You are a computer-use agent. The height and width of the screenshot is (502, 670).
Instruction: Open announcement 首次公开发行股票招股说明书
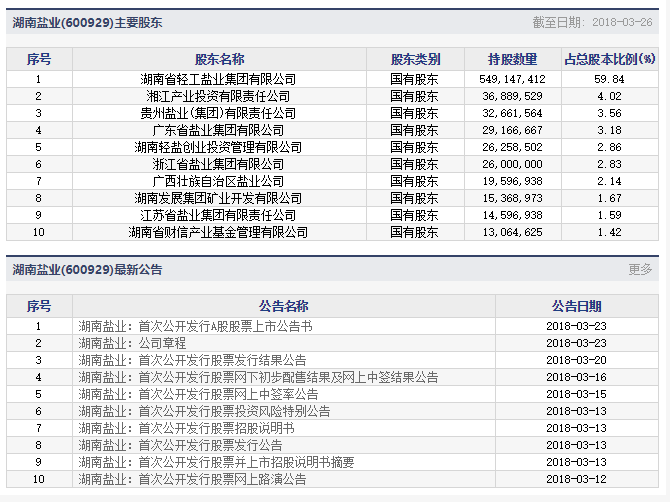186,428
